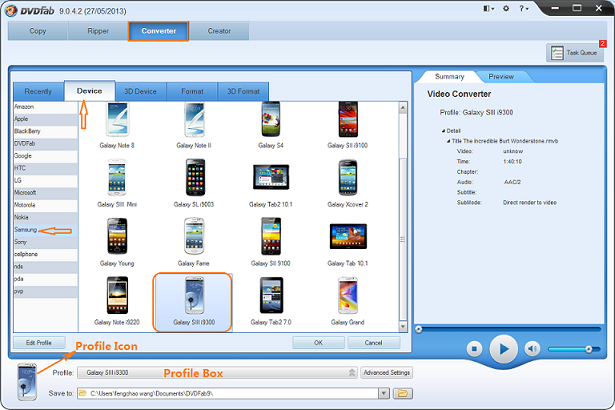The height and width of the screenshot is (410, 615).
Task: Open the help question mark menu
Action: click(524, 8)
